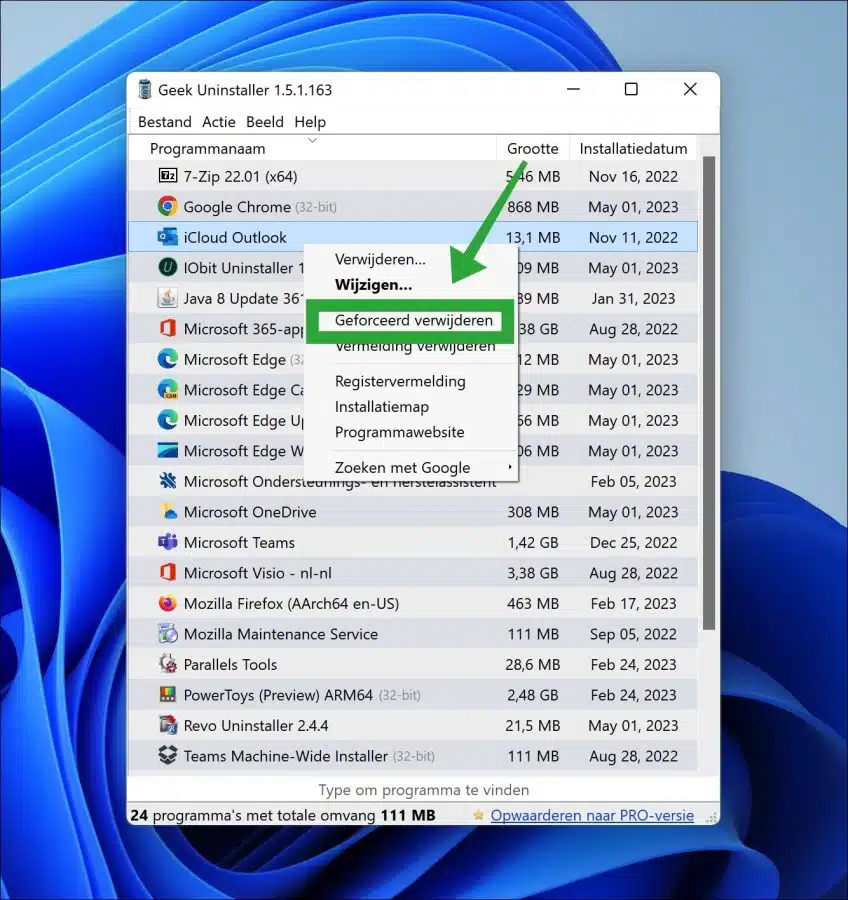Click the Revo Uninstaller icon
The height and width of the screenshot is (900, 848).
pyautogui.click(x=168, y=725)
